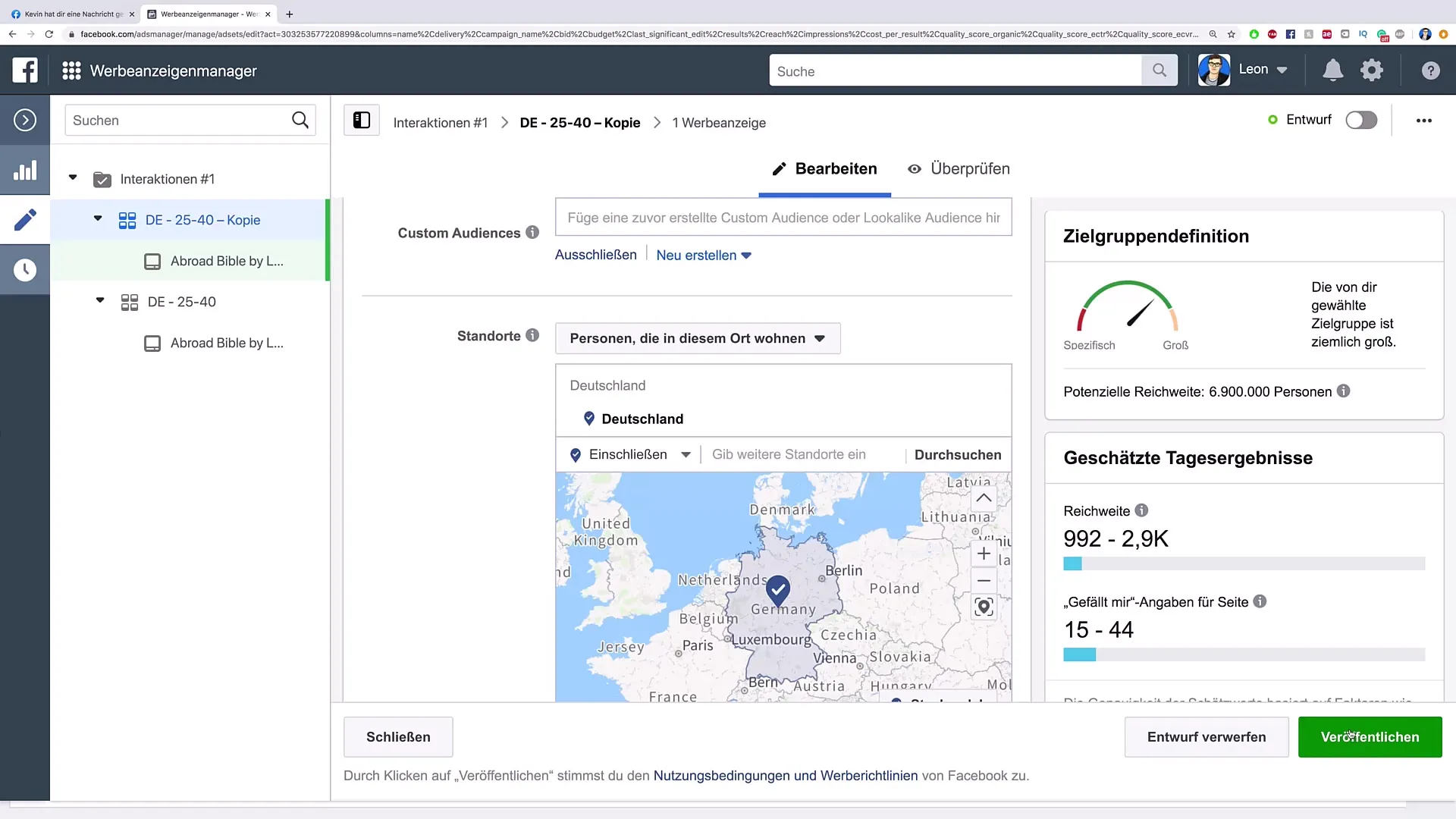1456x819 pixels.
Task: Select the Werbeanzeigenmanager browser tab
Action: 209,14
